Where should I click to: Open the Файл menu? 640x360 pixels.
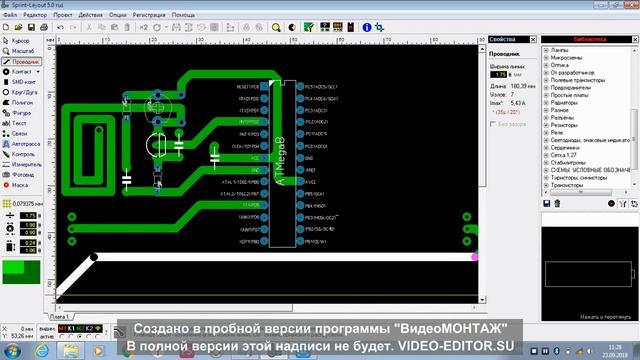(x=10, y=15)
